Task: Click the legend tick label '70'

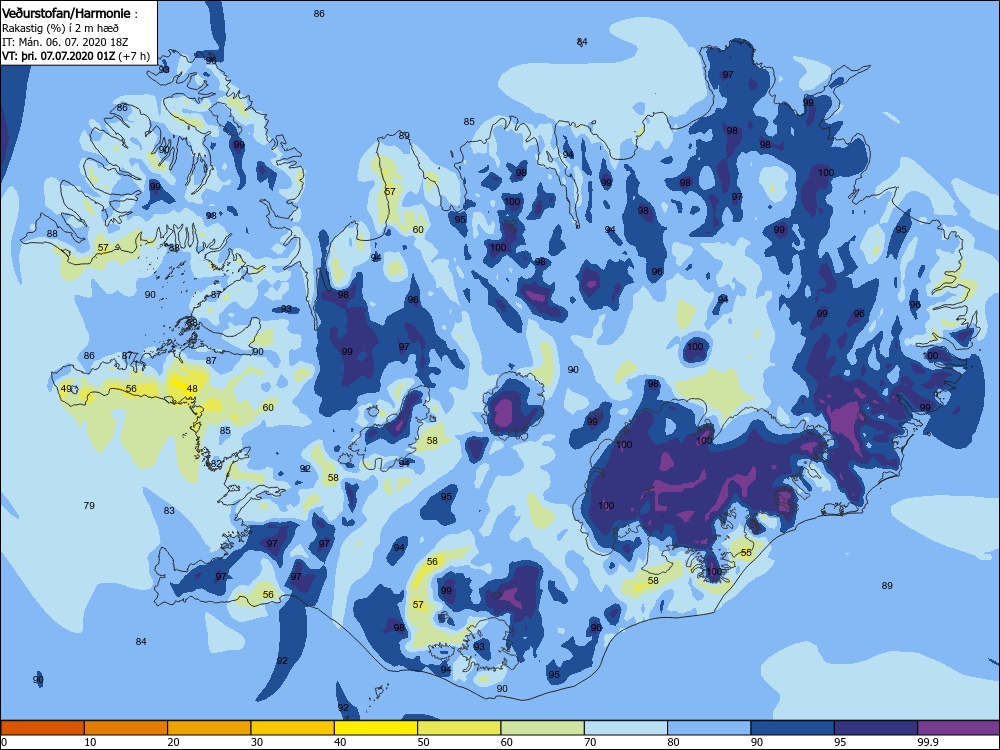Action: (591, 742)
